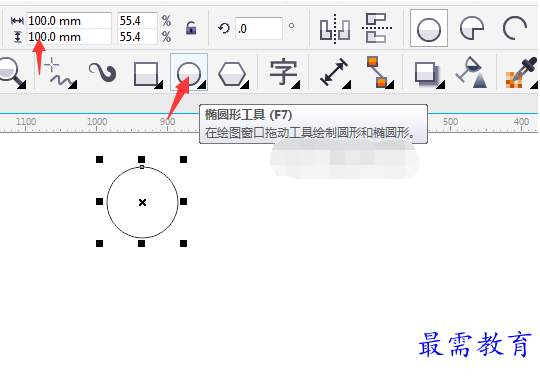Screen dimensions: 540x376
Task: Open the Zoom tool flyout arrow
Action: [22, 84]
